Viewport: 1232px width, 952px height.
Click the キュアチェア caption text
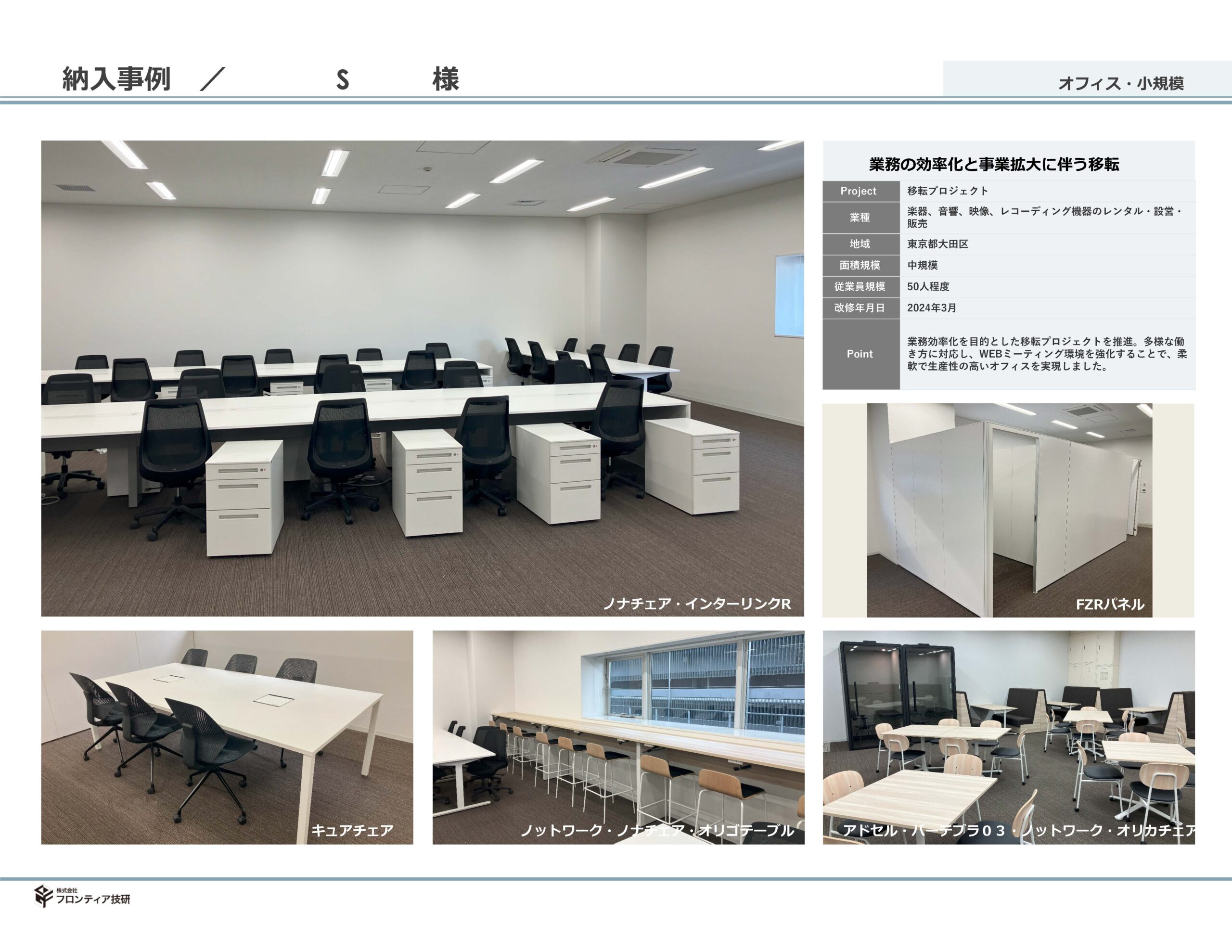pos(352,830)
